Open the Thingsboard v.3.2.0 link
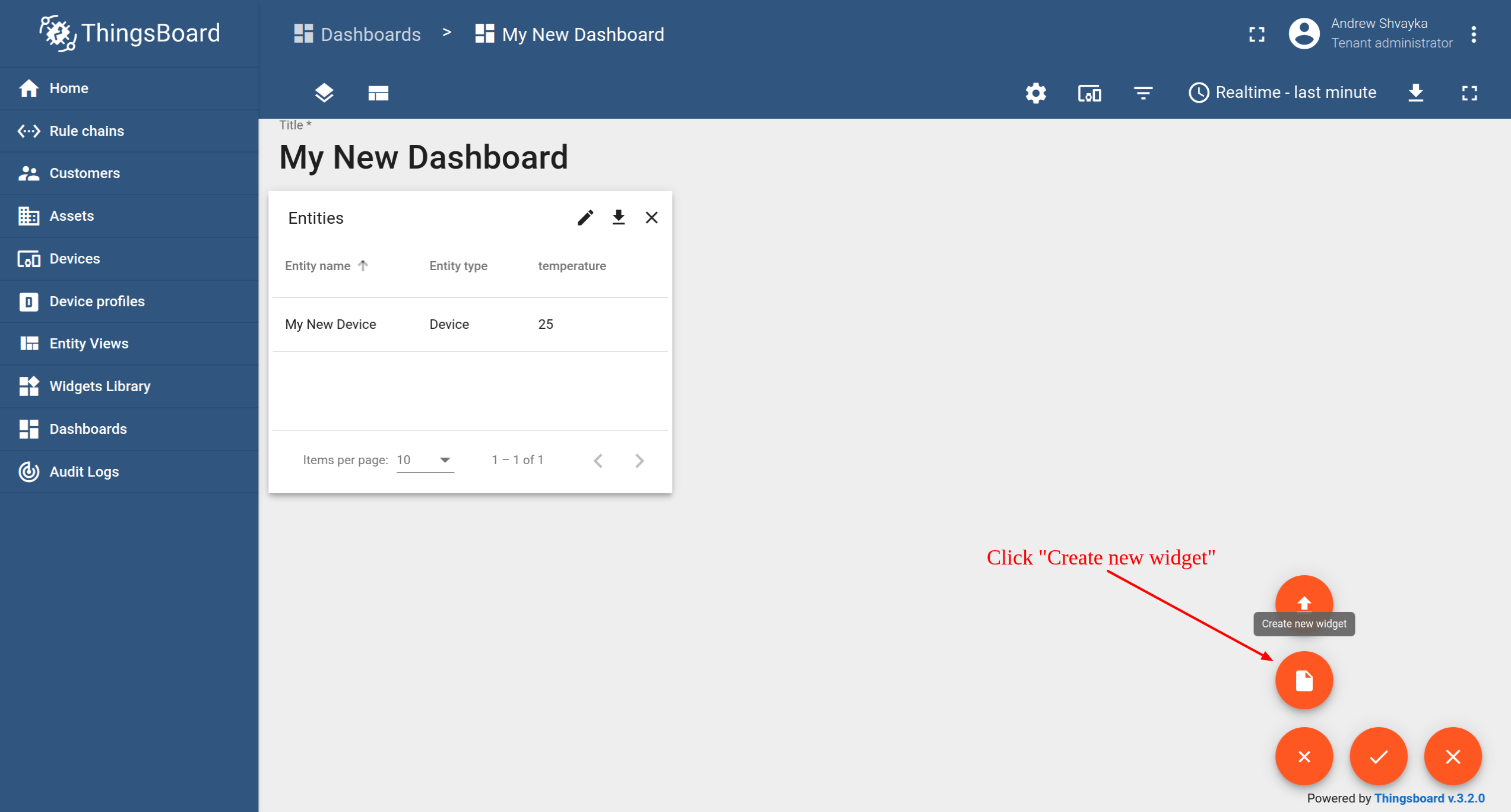Viewport: 1511px width, 812px height. point(1430,798)
